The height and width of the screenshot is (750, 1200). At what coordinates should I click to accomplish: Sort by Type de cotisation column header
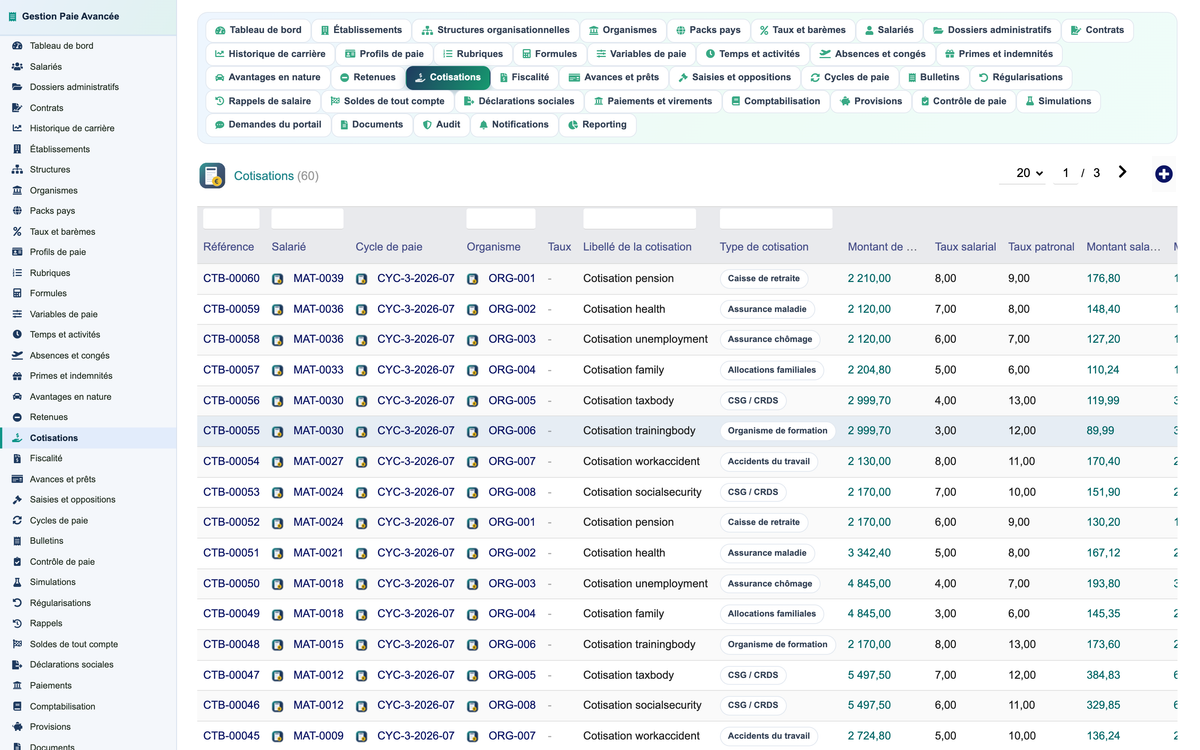click(x=764, y=247)
